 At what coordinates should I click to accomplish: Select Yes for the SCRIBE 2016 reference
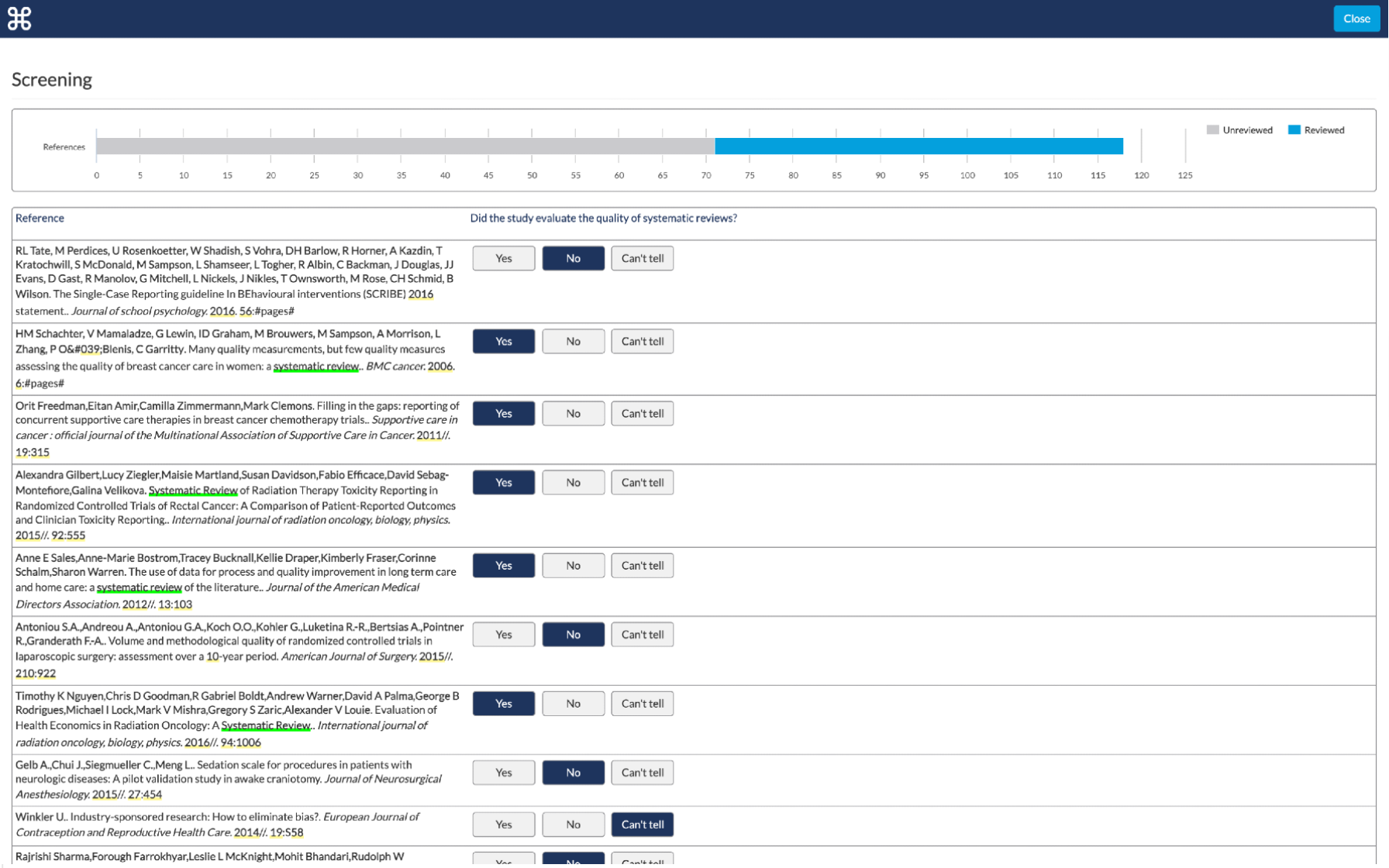point(504,258)
